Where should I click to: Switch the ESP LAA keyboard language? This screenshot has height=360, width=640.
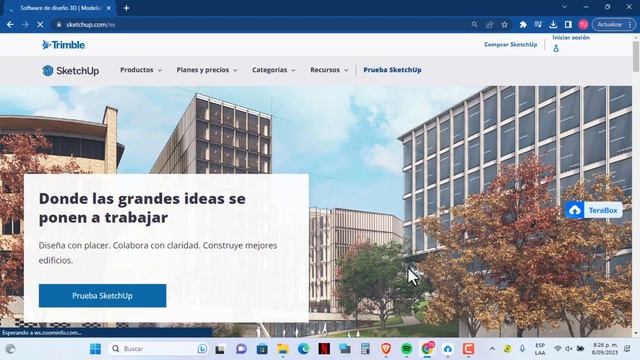click(540, 349)
